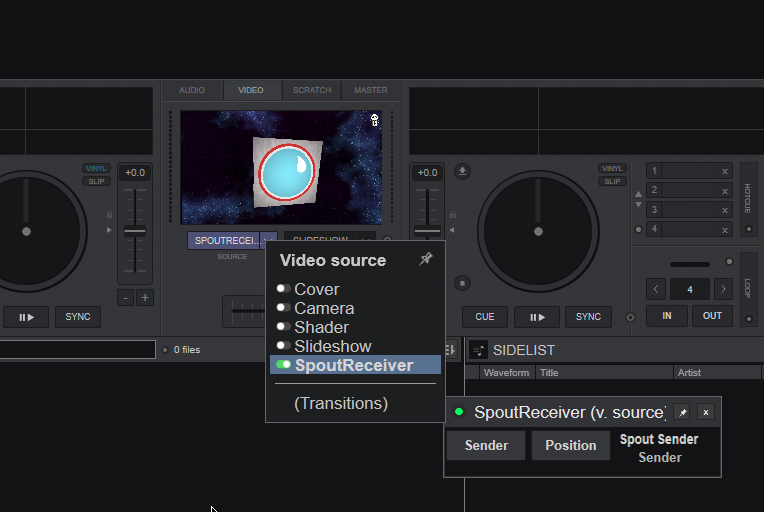
Task: Play or pause the right deck
Action: (537, 317)
